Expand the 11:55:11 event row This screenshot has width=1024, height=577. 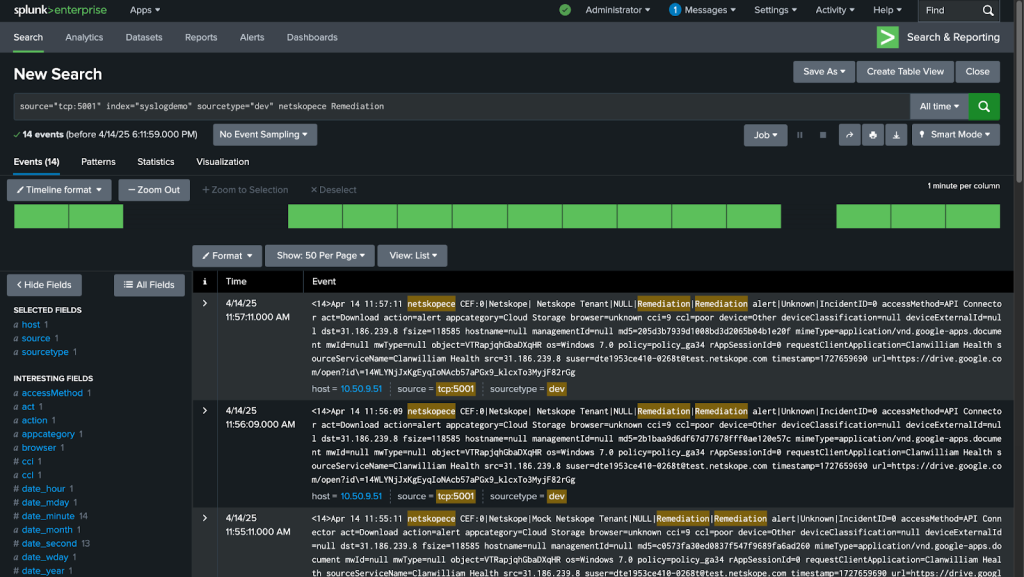(x=204, y=518)
